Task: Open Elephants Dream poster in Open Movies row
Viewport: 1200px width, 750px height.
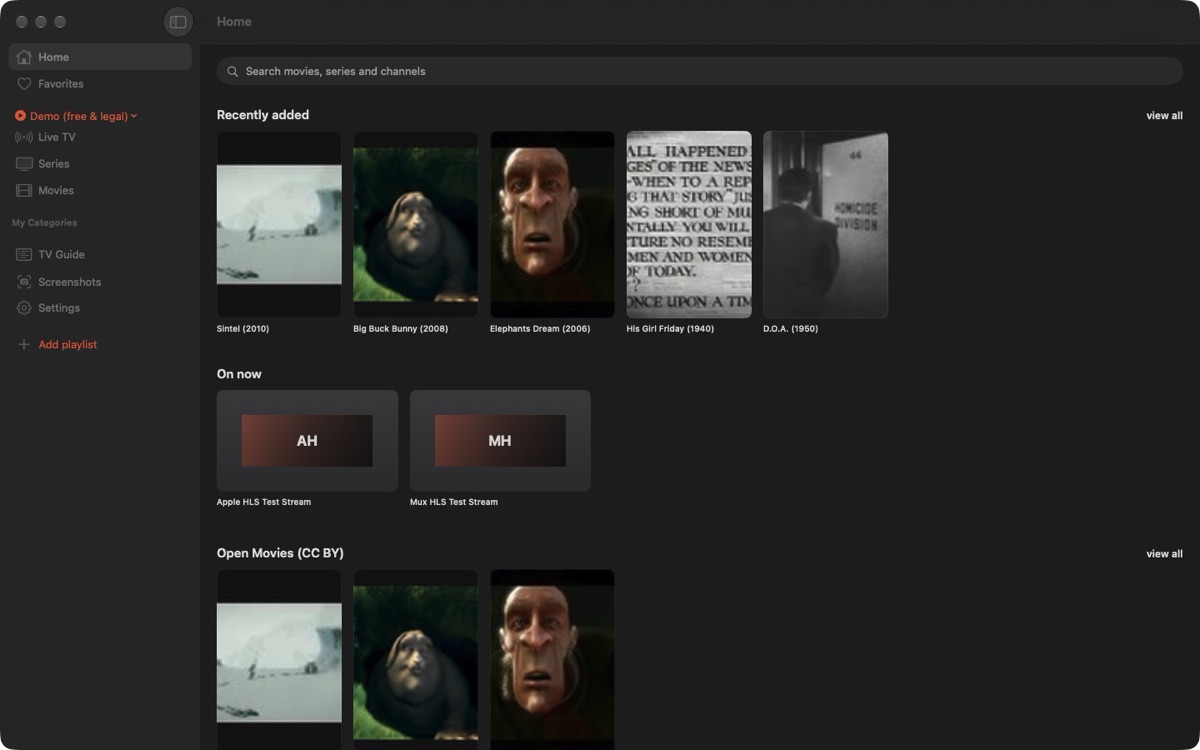Action: point(552,660)
